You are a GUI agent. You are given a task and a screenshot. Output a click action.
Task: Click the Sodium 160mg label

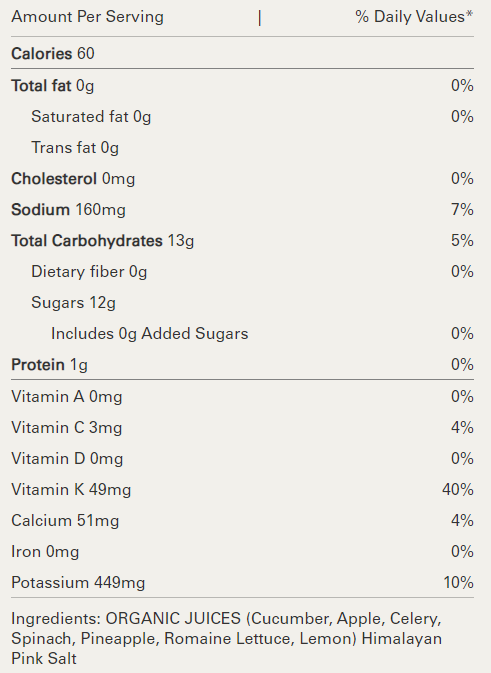[68, 210]
